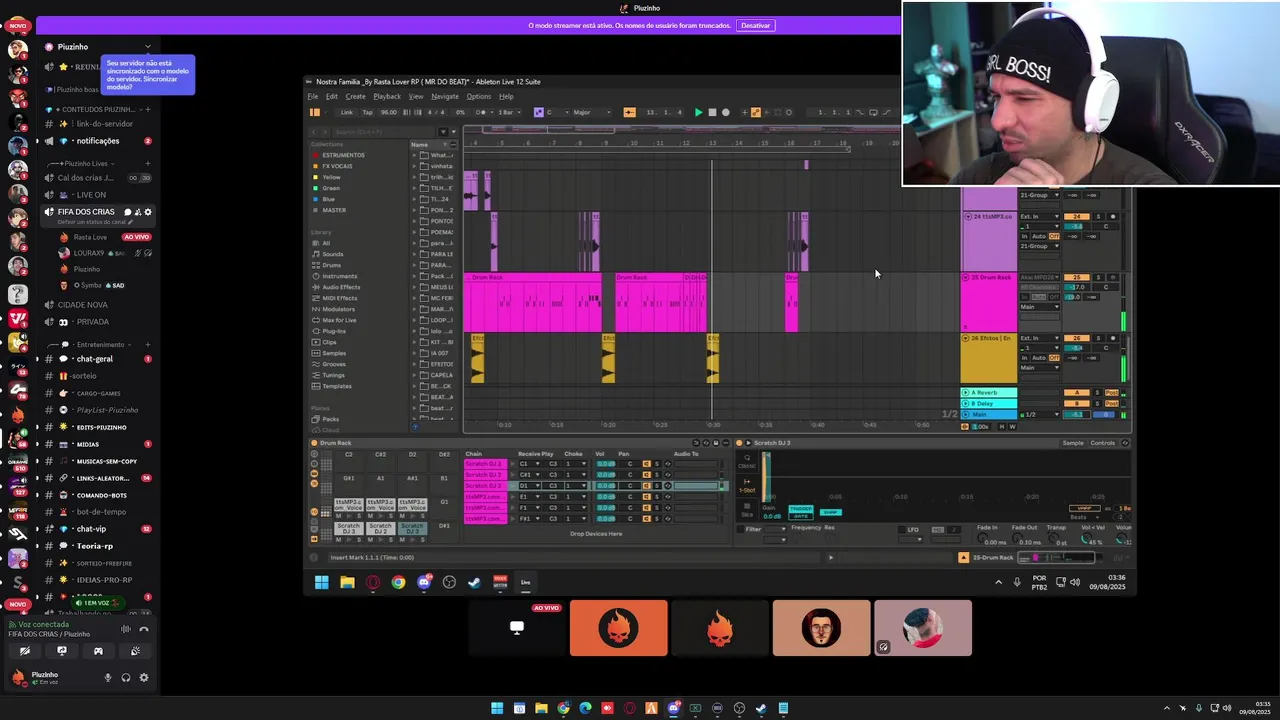Open the Windows Start menu on the bottom taskbar
This screenshot has height=720, width=1280.
click(497, 708)
